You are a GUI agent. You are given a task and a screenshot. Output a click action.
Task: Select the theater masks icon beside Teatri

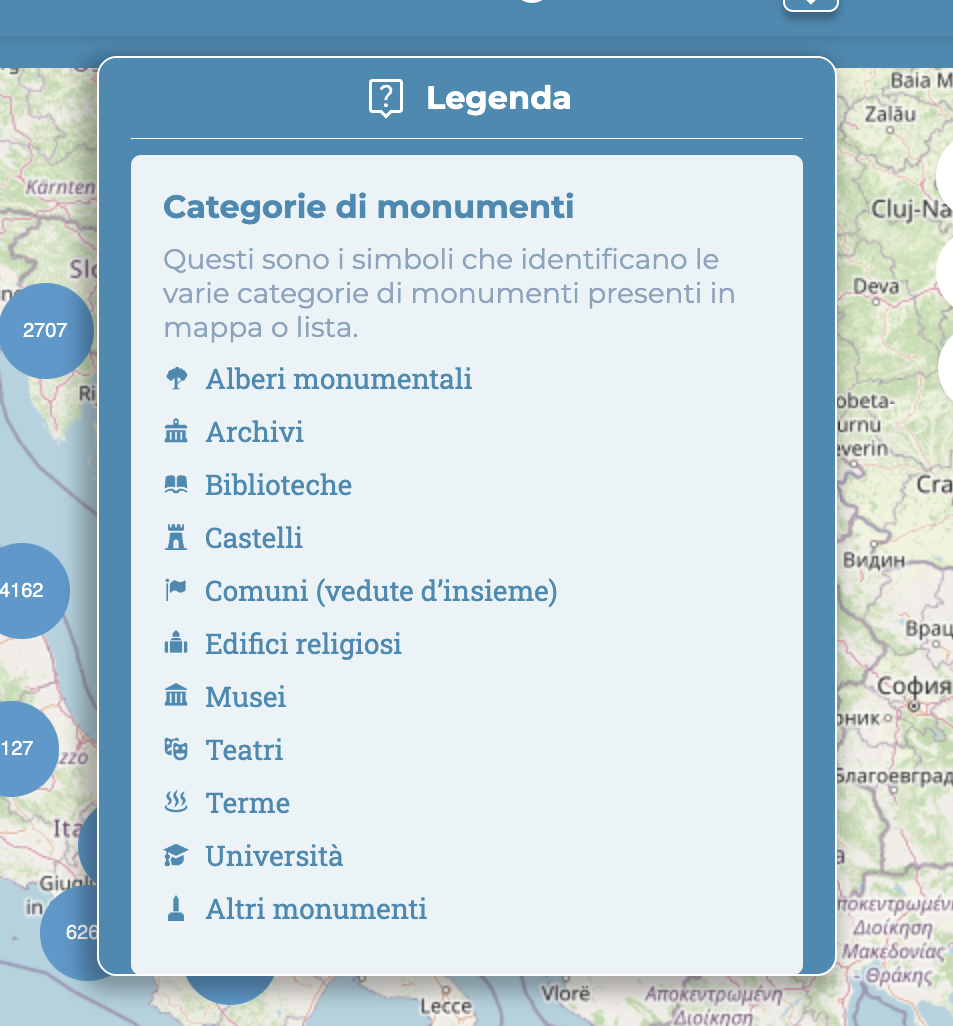(176, 749)
